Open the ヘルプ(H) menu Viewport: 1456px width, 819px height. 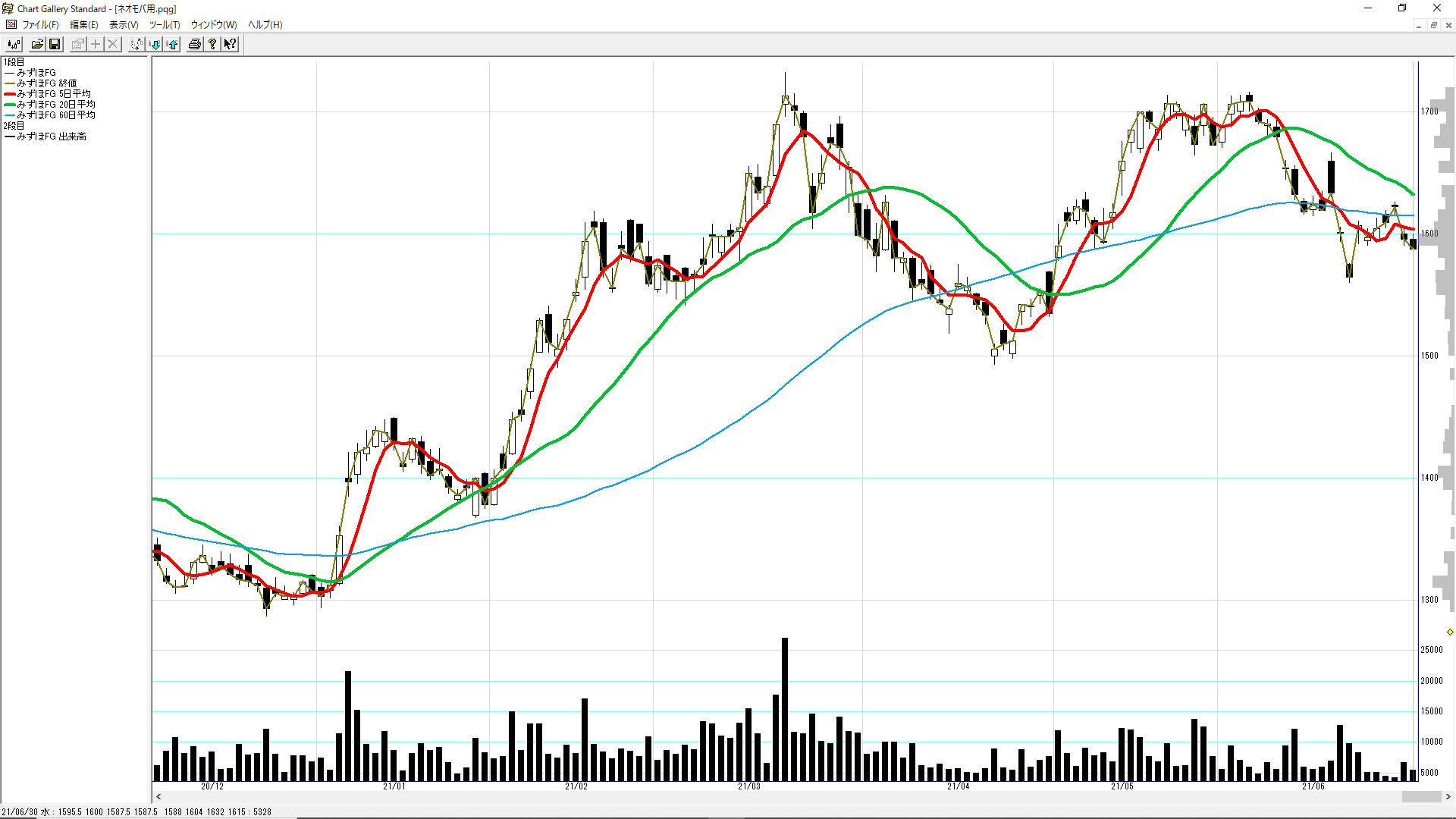click(265, 25)
